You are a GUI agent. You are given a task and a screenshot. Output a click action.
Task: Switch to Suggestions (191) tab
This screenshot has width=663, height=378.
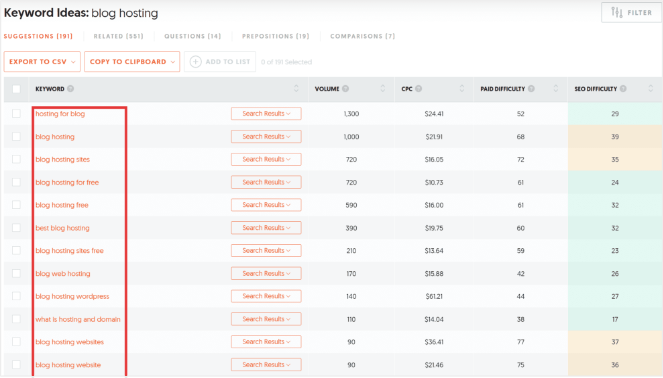38,36
